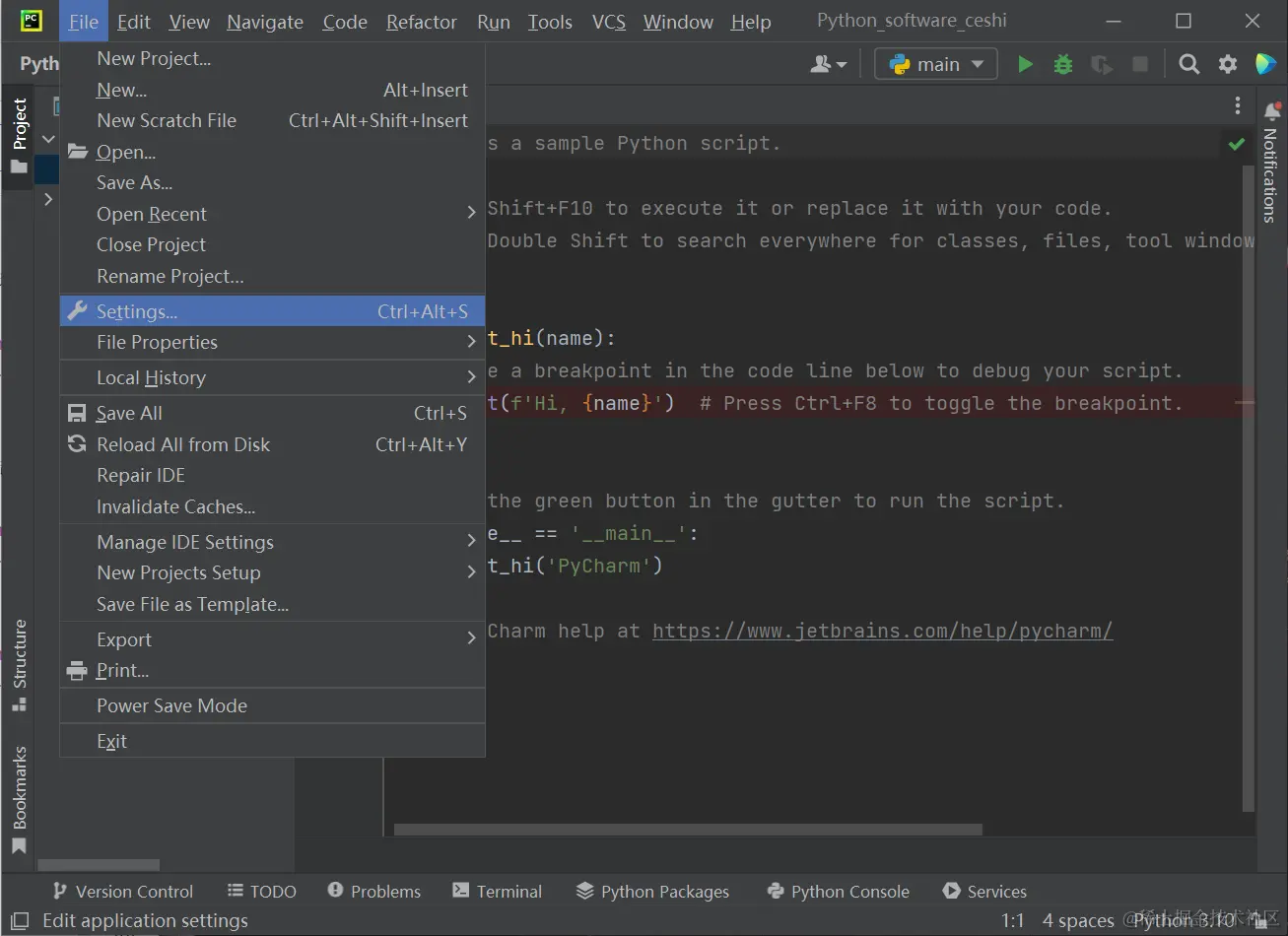This screenshot has height=936, width=1288.
Task: Click the green Run button in toolbar
Action: click(x=1025, y=64)
